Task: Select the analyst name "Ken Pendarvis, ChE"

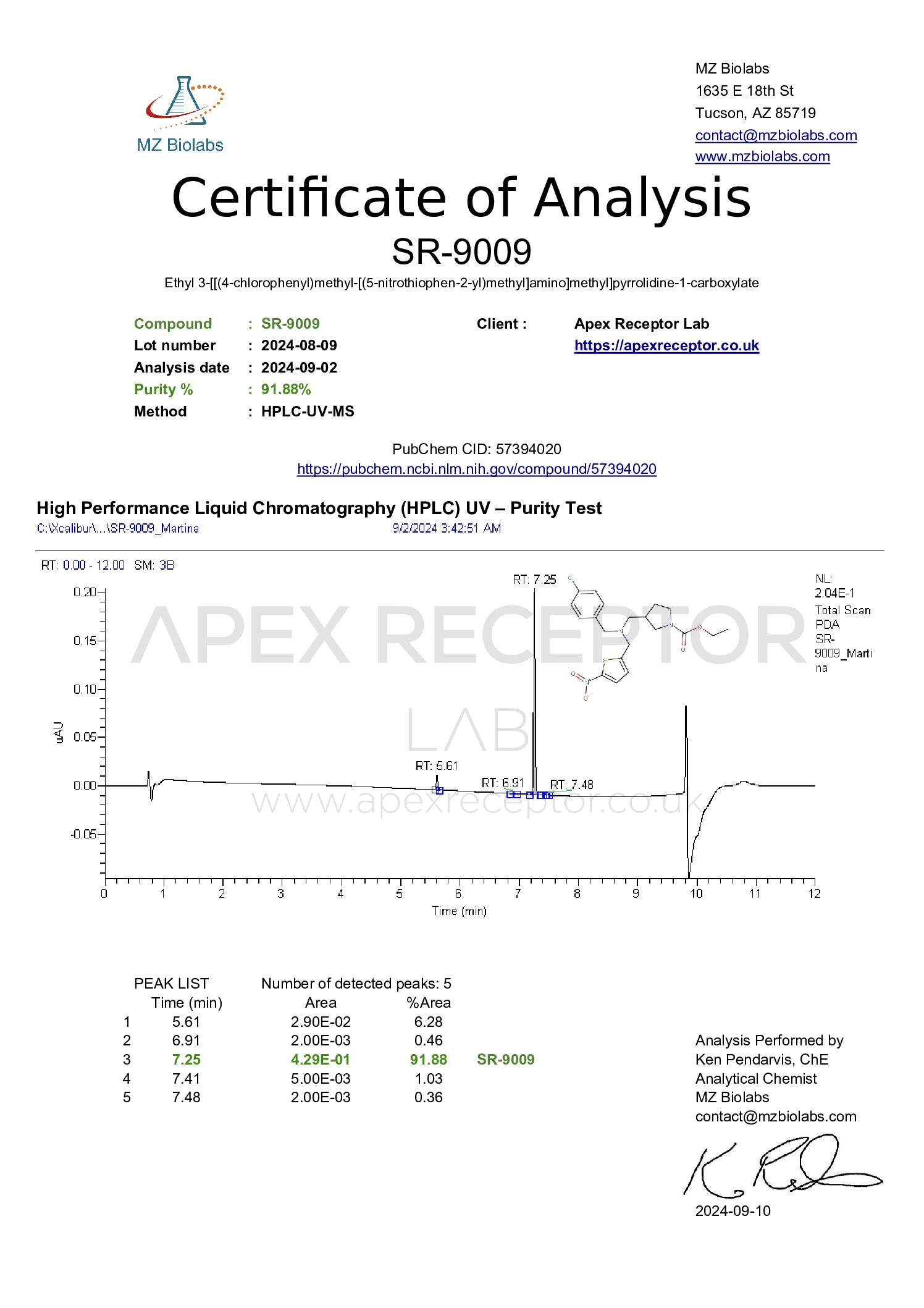Action: [762, 1060]
